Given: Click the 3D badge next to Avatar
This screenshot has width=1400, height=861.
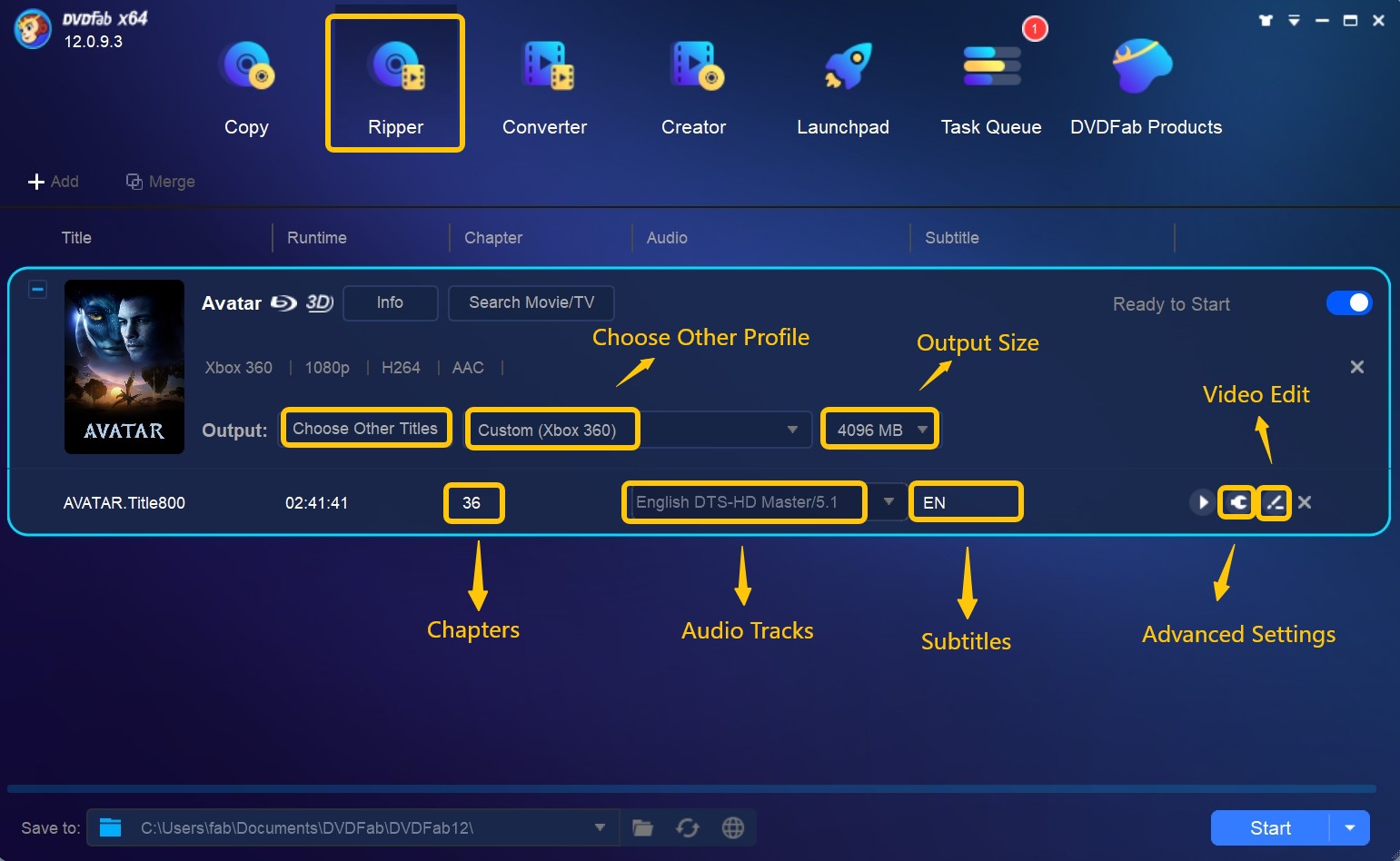Looking at the screenshot, I should [x=320, y=302].
